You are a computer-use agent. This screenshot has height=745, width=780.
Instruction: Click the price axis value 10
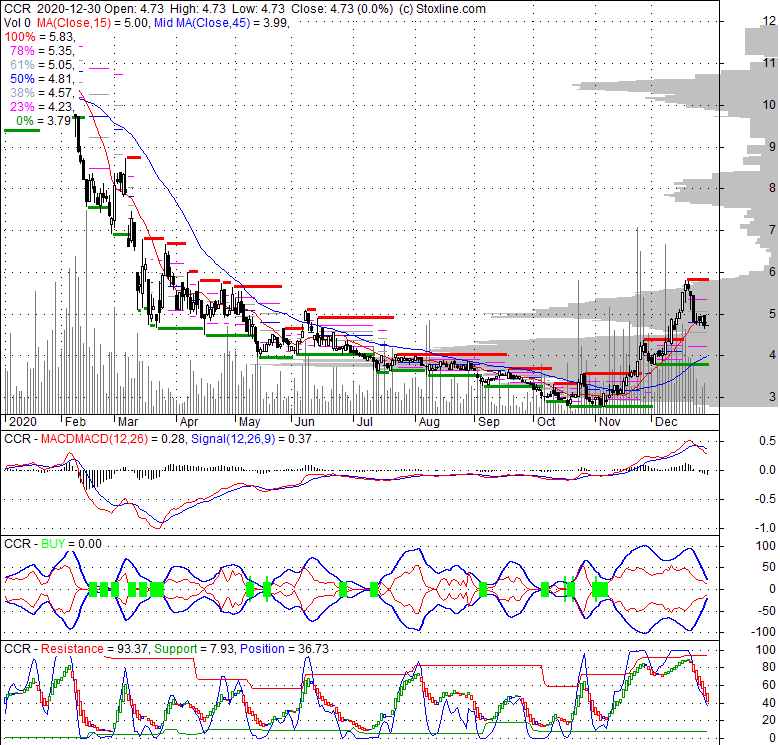pos(769,104)
